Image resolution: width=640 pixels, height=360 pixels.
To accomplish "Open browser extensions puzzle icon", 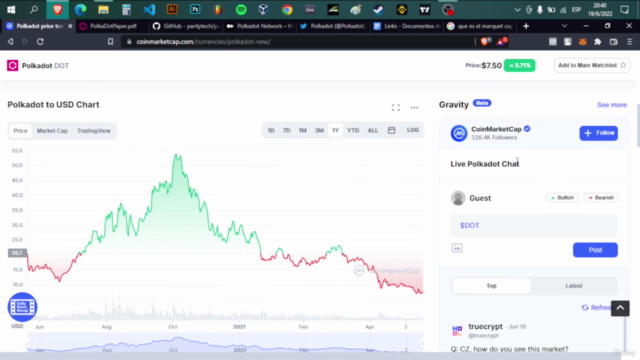I will pyautogui.click(x=598, y=42).
